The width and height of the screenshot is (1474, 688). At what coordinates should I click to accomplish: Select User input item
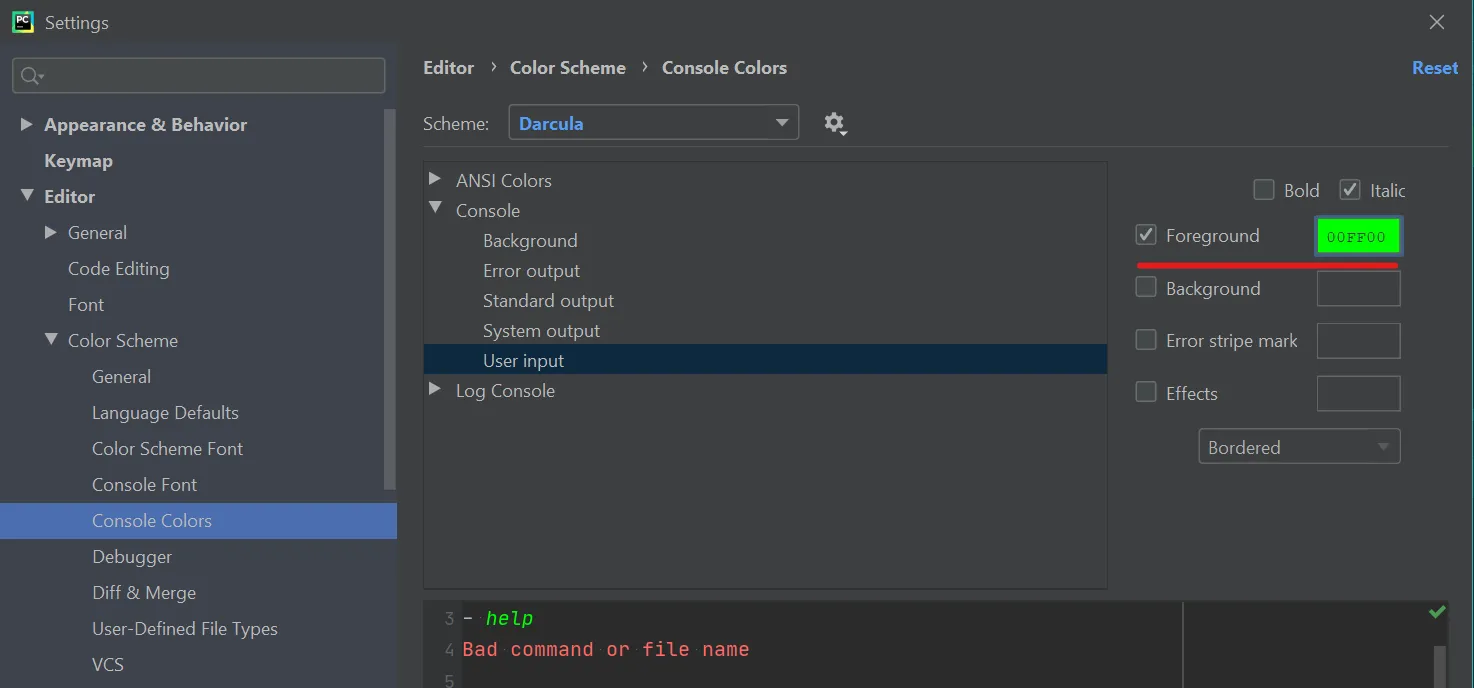pos(765,360)
